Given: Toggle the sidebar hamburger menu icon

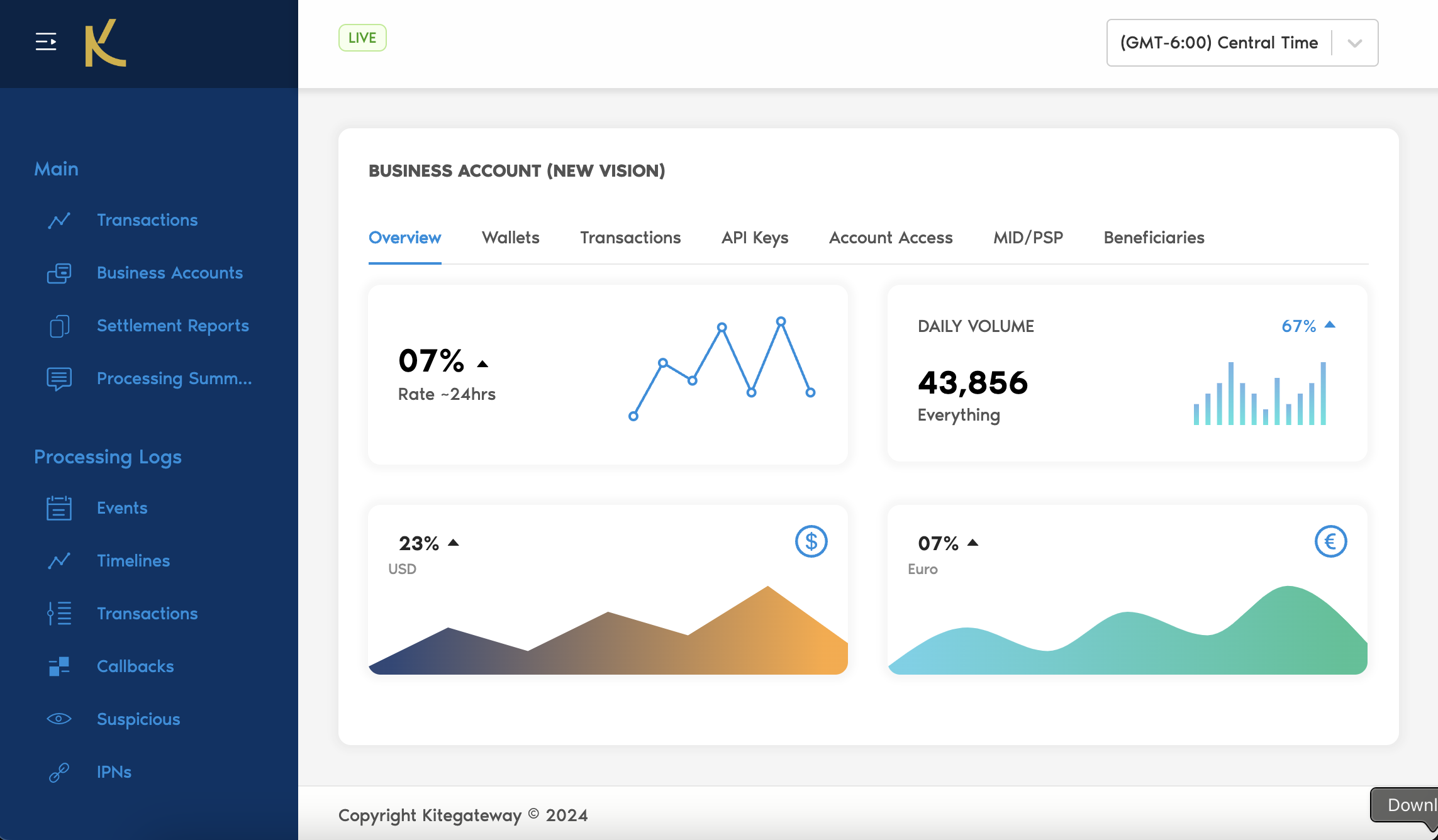Looking at the screenshot, I should pos(46,42).
